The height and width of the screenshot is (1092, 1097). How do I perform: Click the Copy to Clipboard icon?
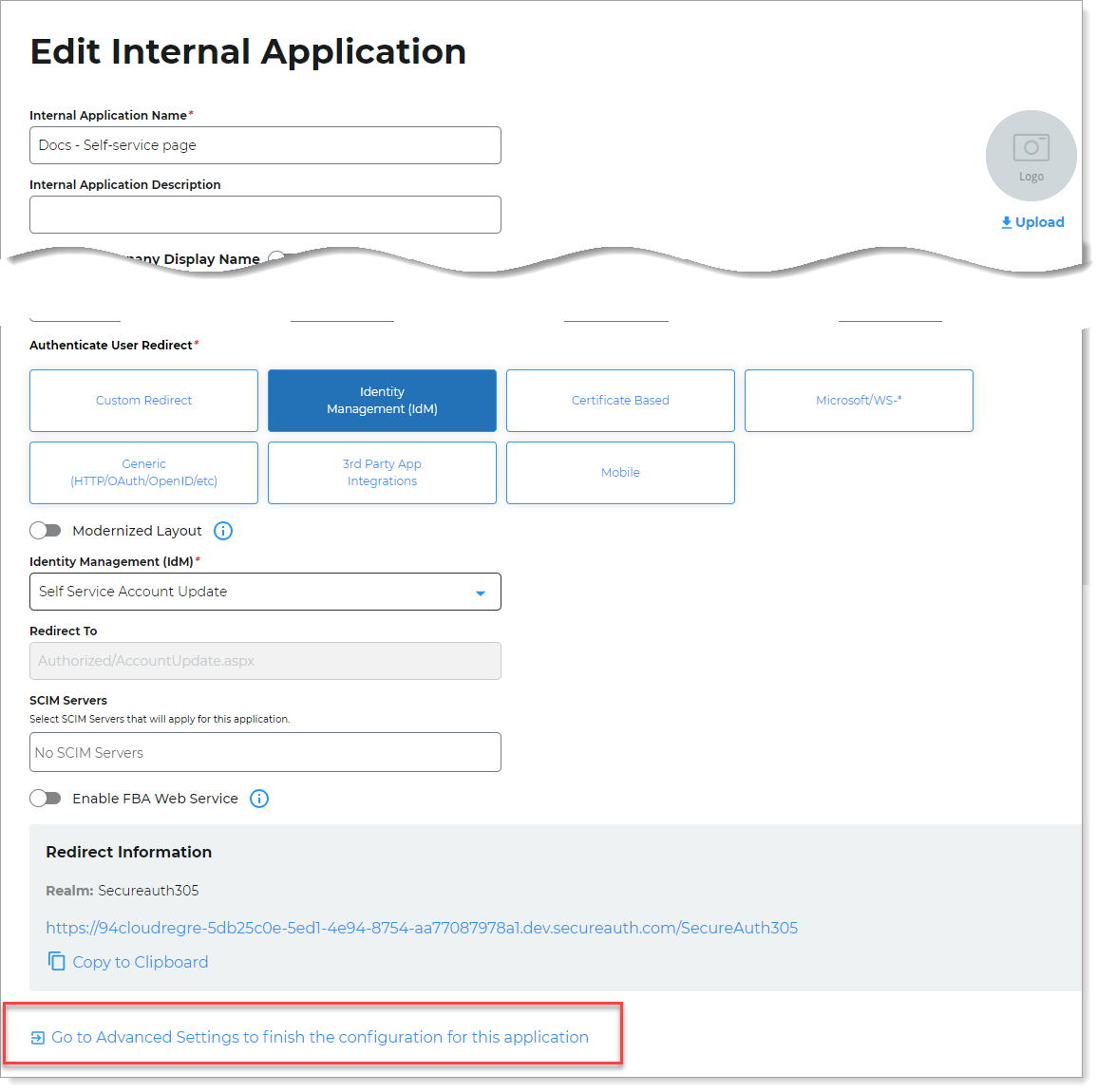(57, 961)
